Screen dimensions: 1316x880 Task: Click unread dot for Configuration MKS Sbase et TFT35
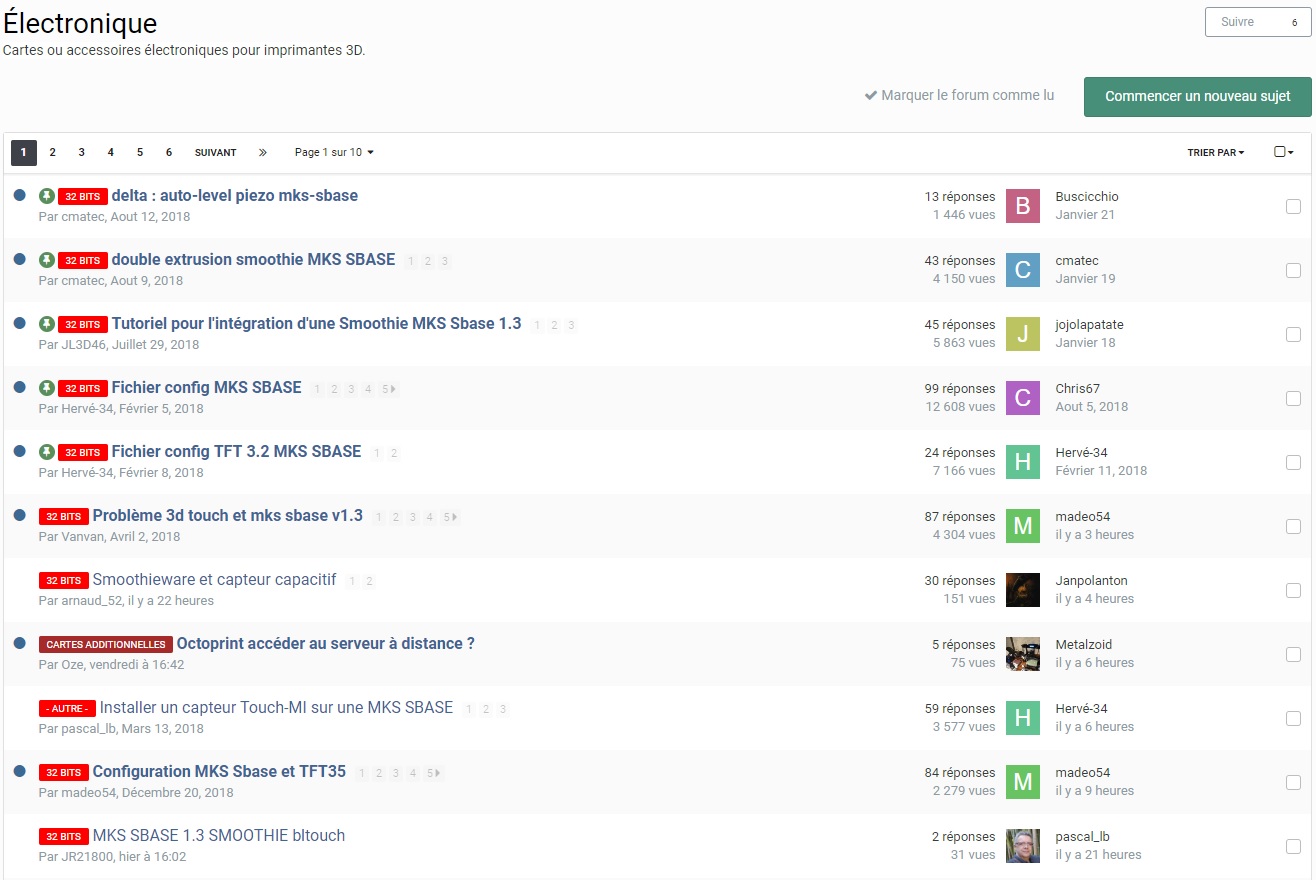click(x=19, y=771)
